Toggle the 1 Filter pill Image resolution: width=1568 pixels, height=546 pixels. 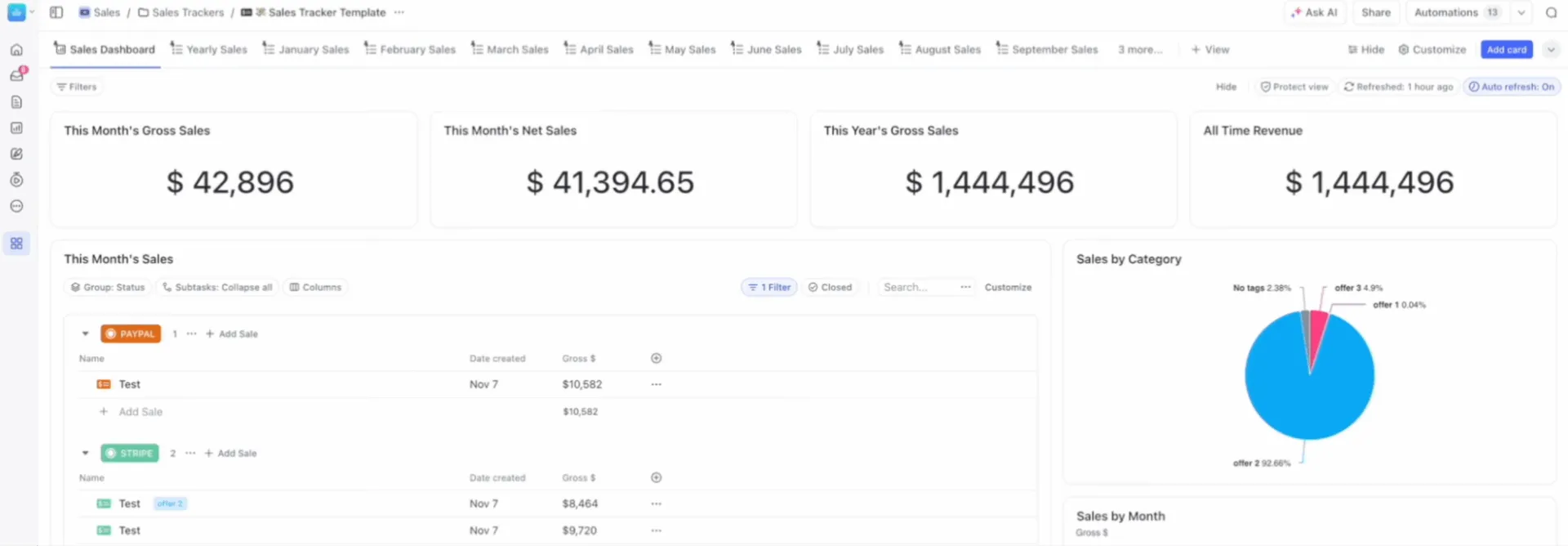(769, 287)
